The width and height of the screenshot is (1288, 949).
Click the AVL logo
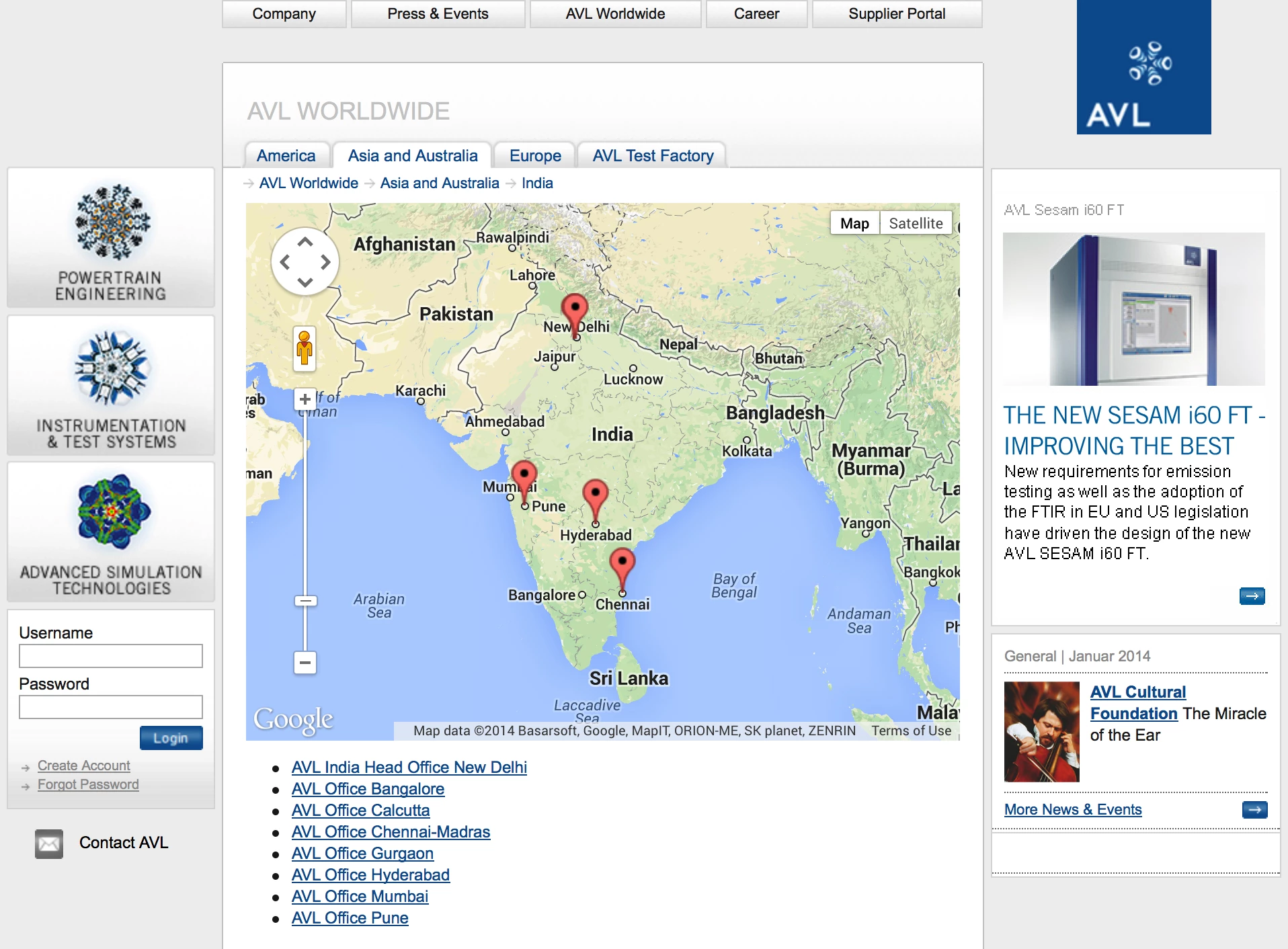pos(1143,67)
